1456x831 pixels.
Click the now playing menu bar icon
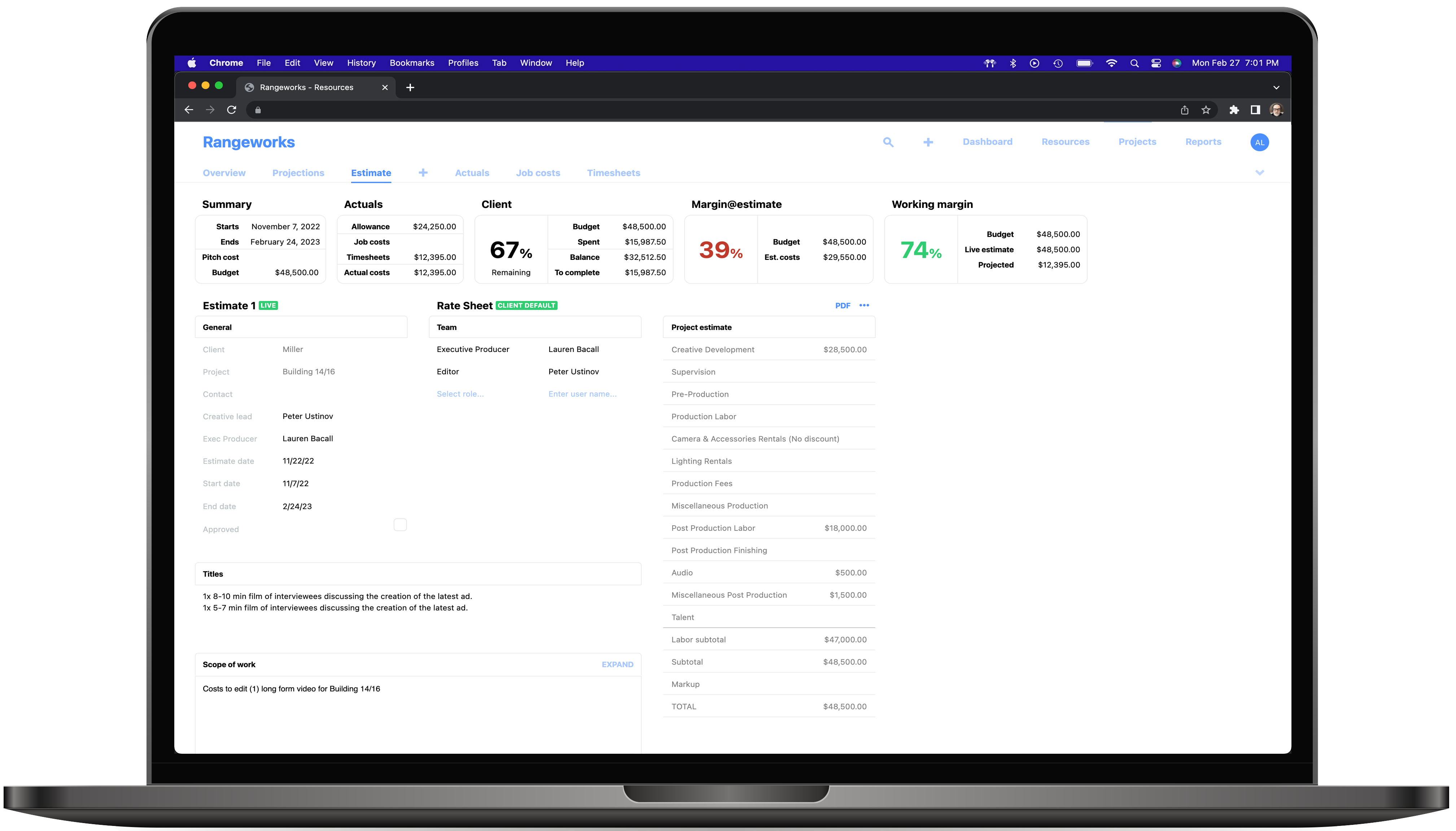(1035, 63)
